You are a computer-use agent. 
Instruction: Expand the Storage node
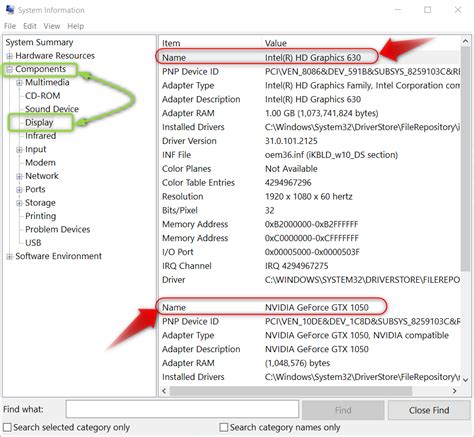click(x=19, y=203)
